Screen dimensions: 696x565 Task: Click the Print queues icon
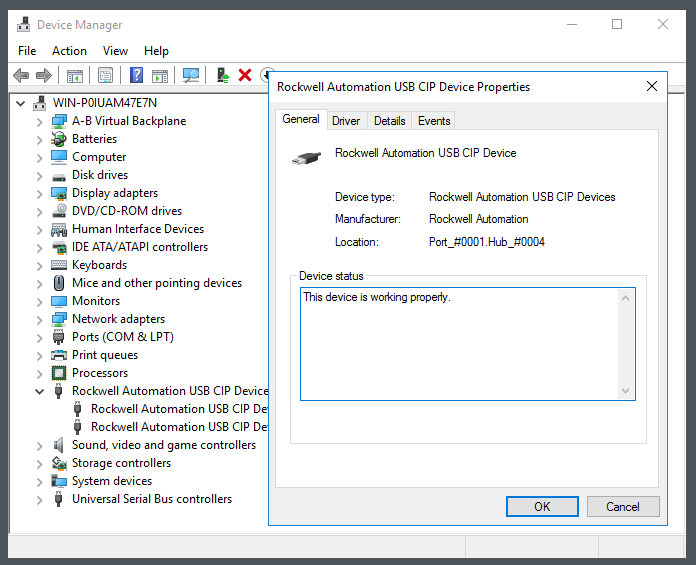coord(59,355)
